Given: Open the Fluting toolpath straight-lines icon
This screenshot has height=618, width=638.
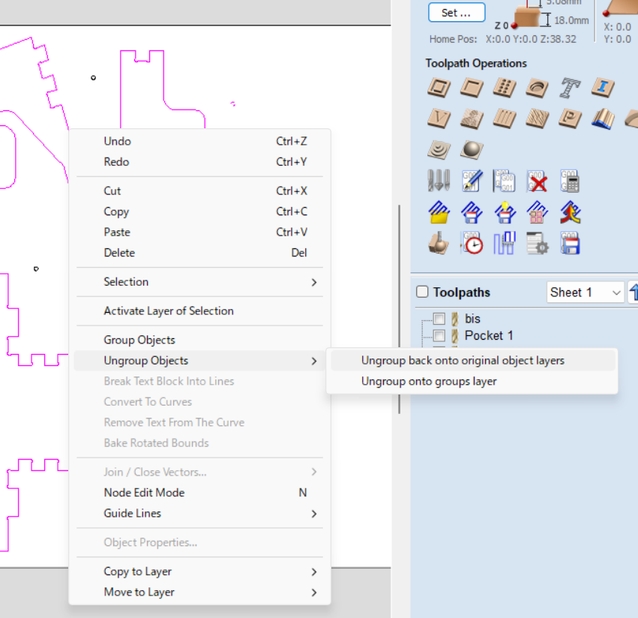Looking at the screenshot, I should coord(505,118).
